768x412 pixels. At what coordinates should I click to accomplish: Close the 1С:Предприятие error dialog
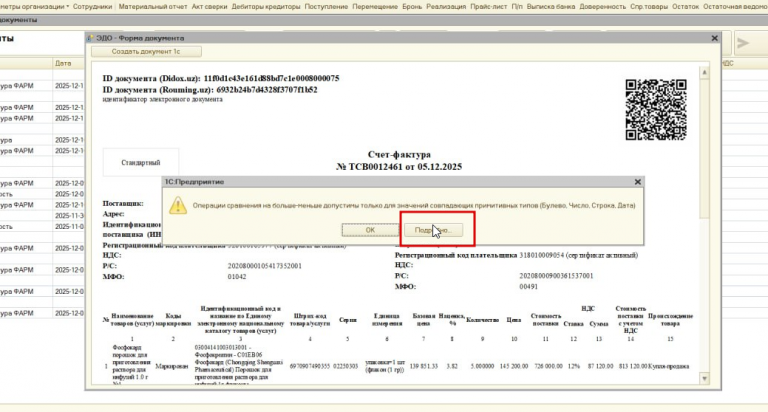637,182
